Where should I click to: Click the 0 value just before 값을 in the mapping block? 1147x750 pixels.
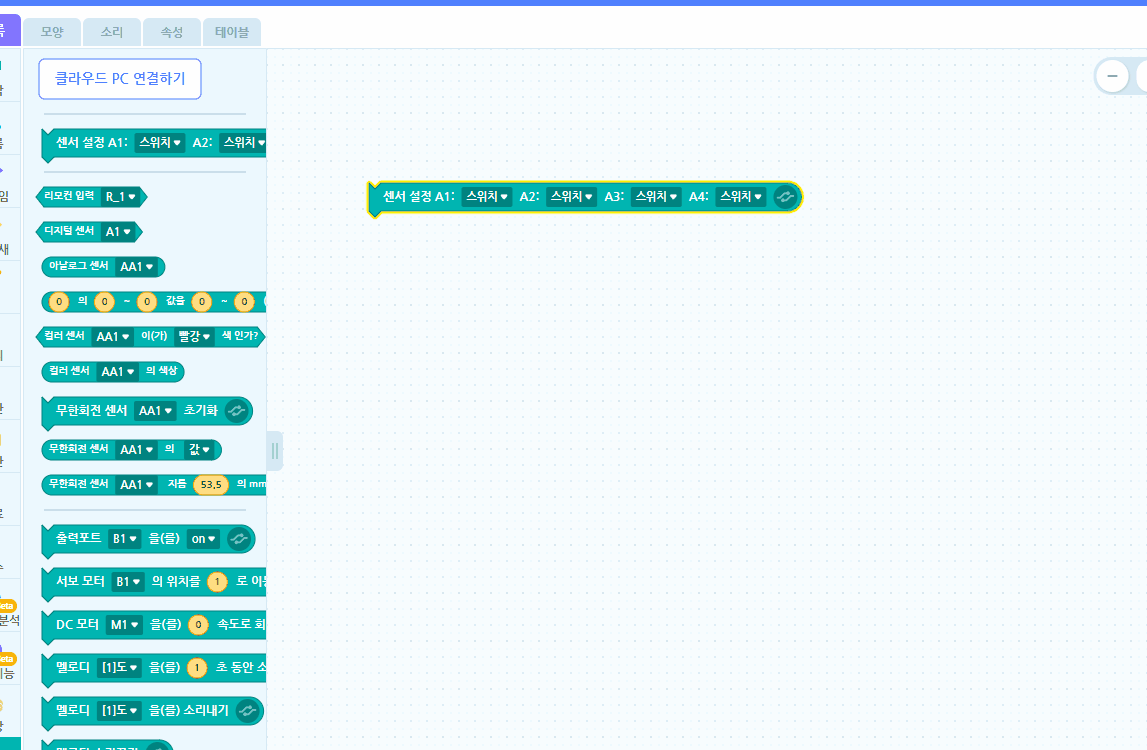[147, 301]
